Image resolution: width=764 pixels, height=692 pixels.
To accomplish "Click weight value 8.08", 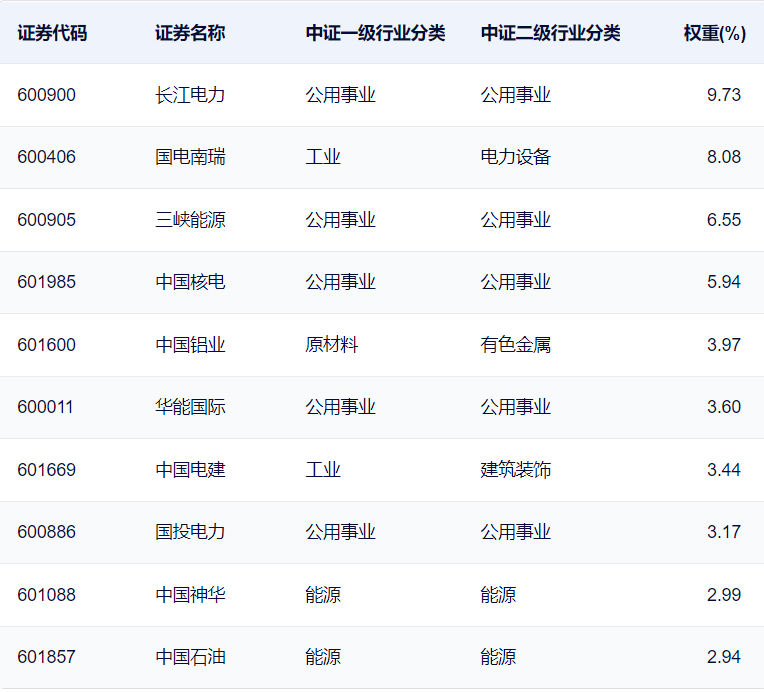I will (724, 157).
